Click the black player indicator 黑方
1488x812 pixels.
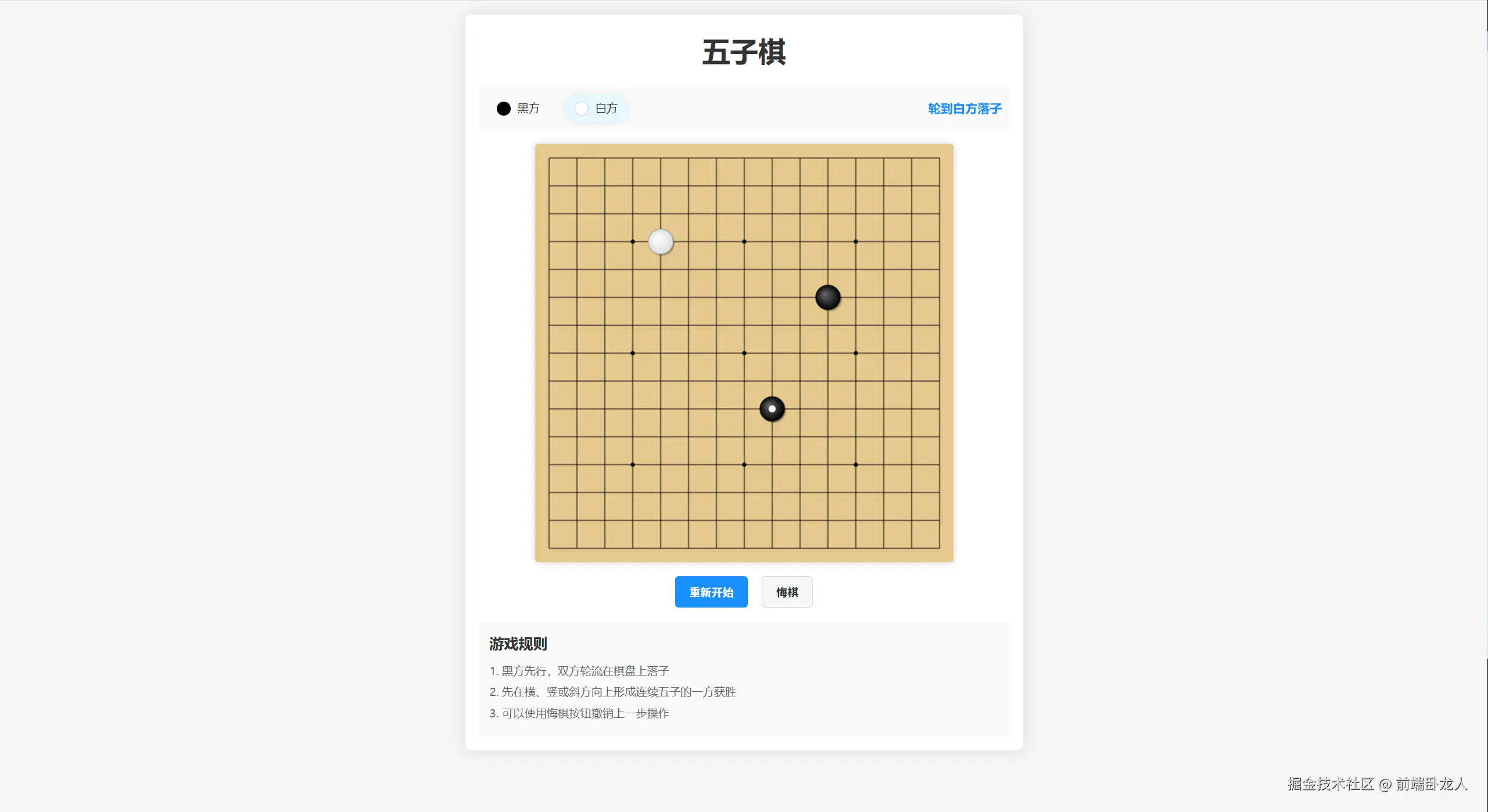tap(518, 109)
